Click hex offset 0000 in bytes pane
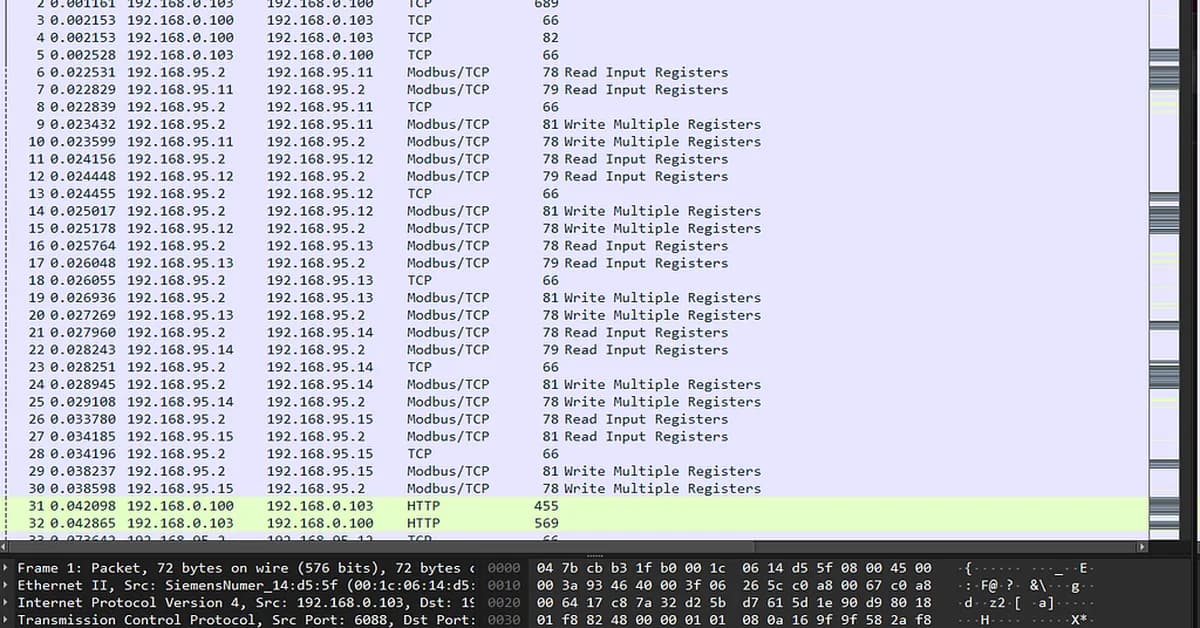1200x628 pixels. 505,567
